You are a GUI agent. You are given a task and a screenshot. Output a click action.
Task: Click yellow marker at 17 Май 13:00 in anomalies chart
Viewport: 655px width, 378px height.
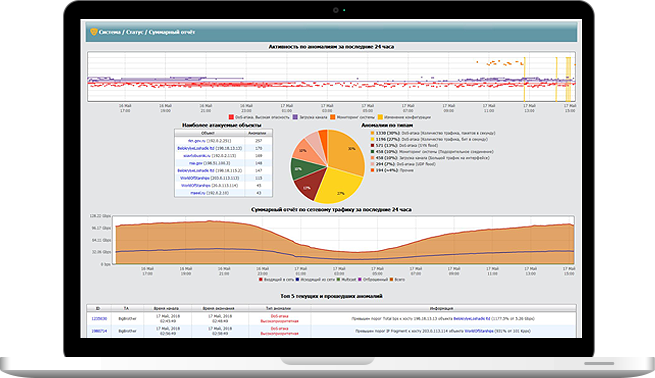(525, 79)
